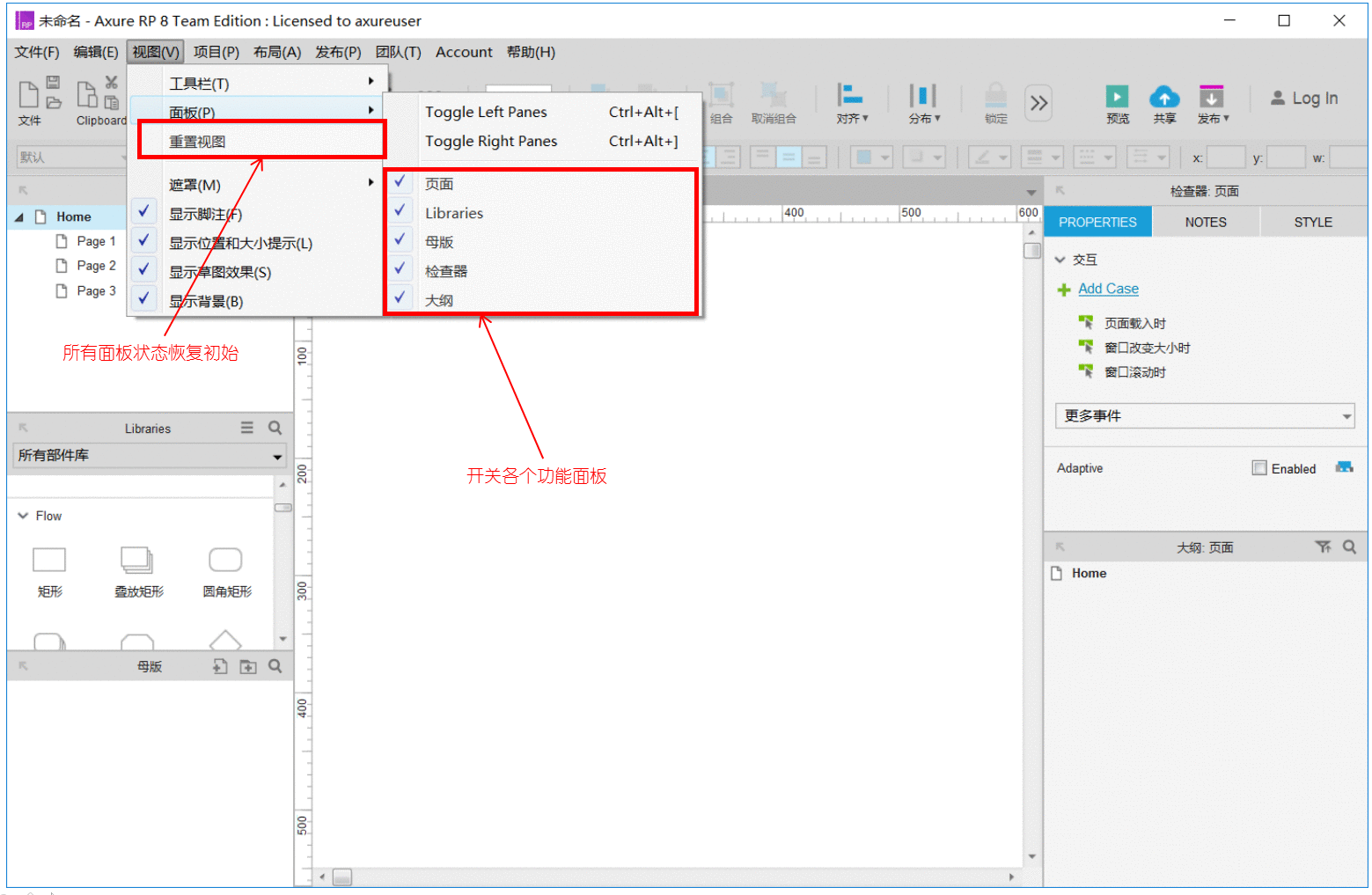
Task: Add a new master in 母版 panel
Action: pos(220,666)
